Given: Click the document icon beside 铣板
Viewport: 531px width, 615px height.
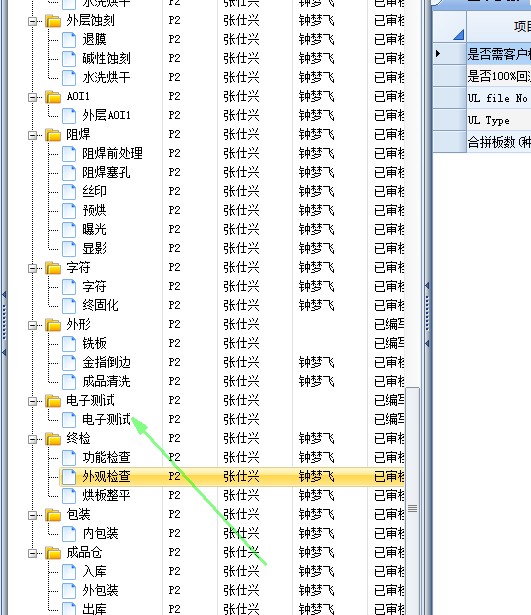Looking at the screenshot, I should pos(69,344).
